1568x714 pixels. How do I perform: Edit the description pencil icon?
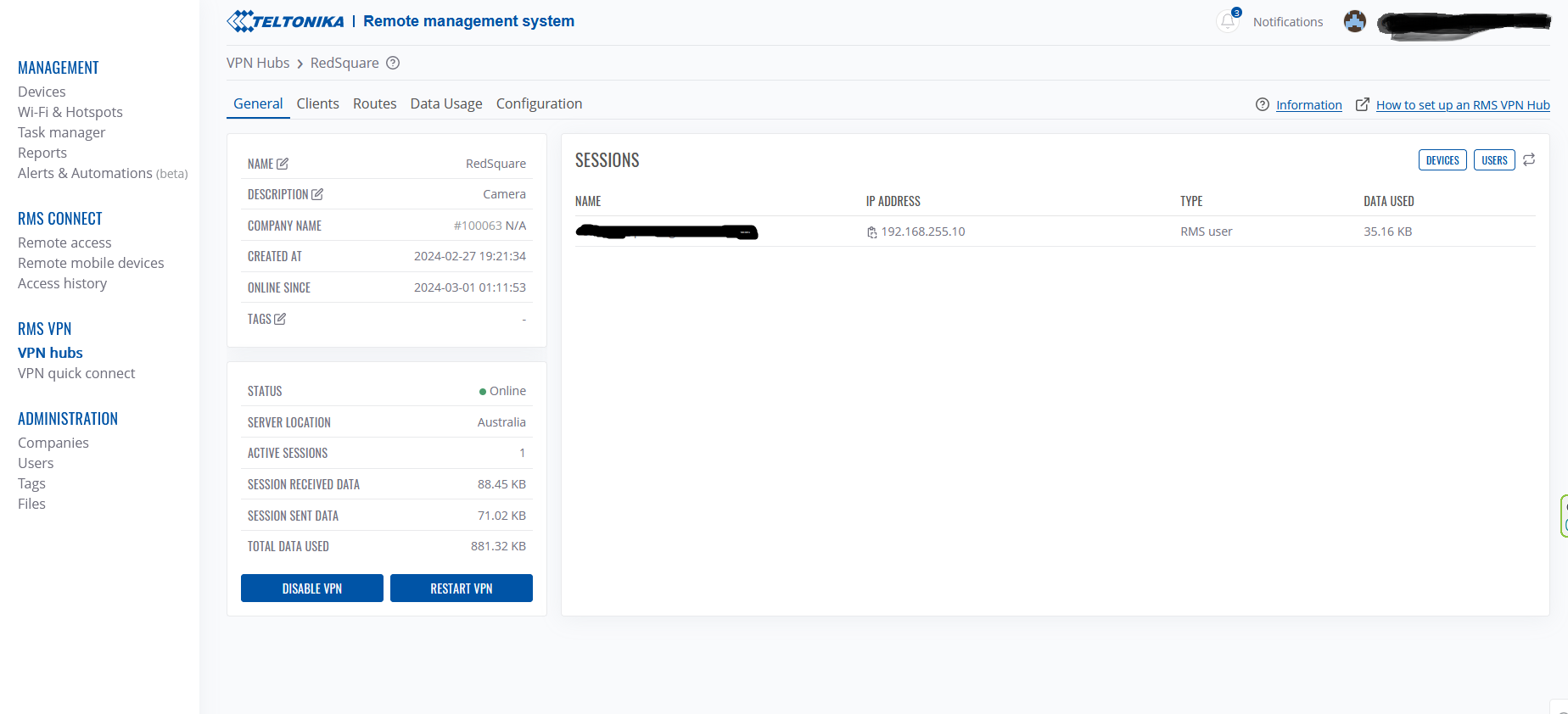pos(317,194)
